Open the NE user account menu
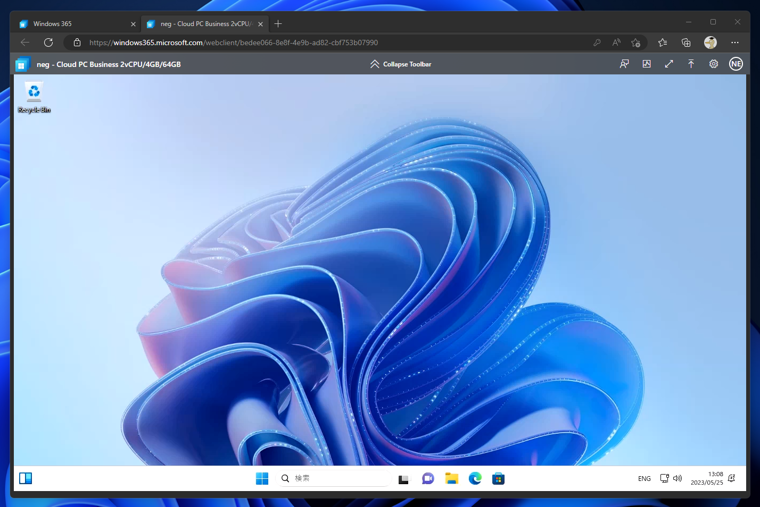Viewport: 760px width, 507px height. click(x=736, y=64)
